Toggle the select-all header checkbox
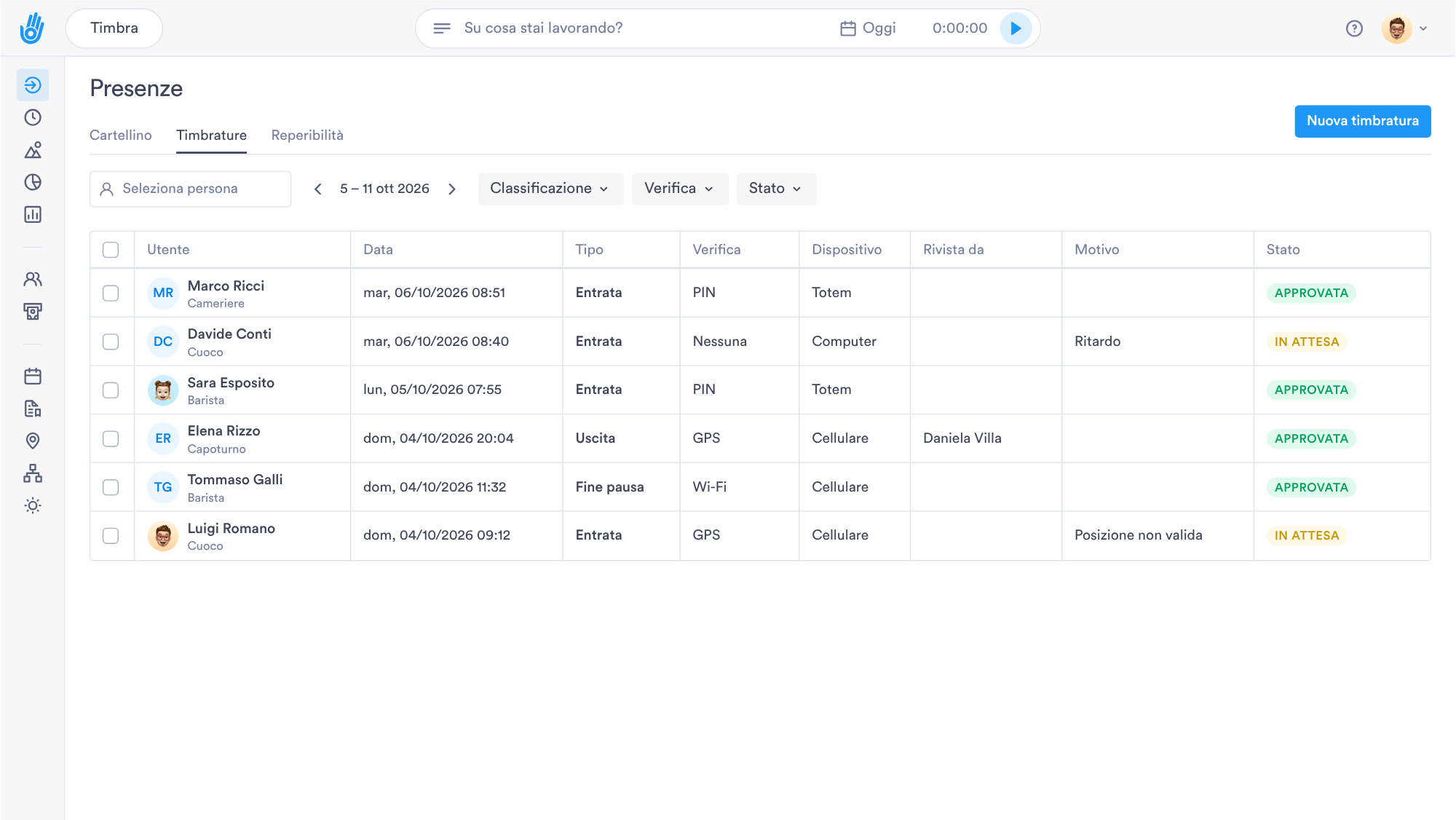This screenshot has width=1456, height=820. click(x=111, y=250)
